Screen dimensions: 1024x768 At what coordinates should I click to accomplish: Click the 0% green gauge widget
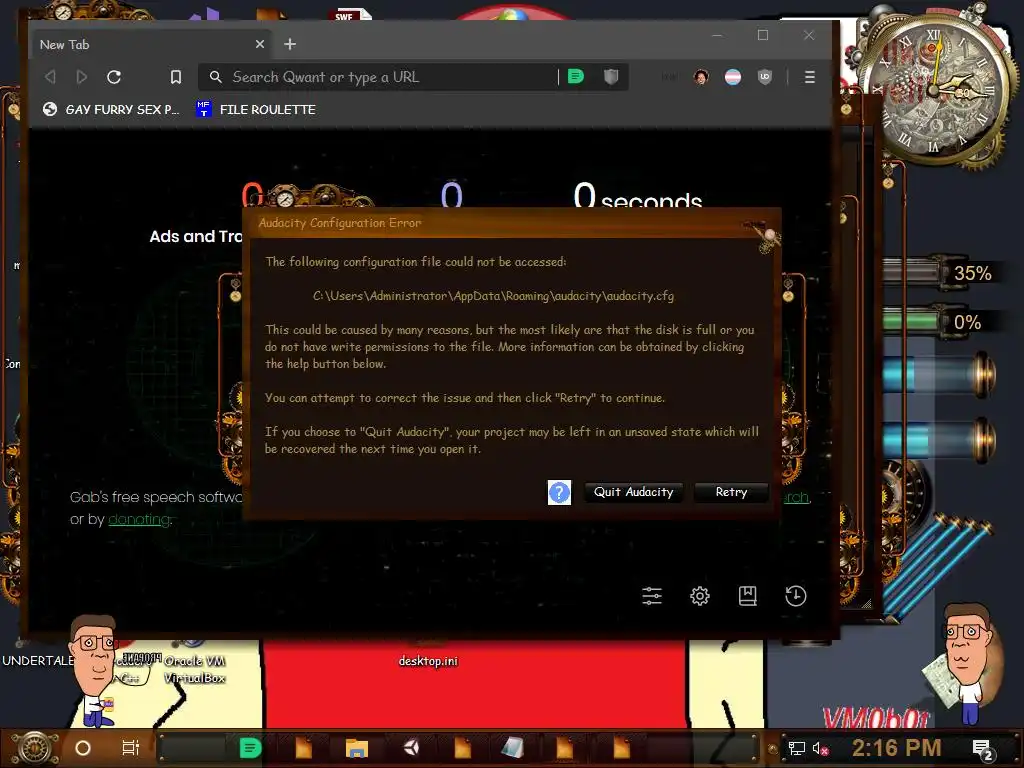click(939, 322)
